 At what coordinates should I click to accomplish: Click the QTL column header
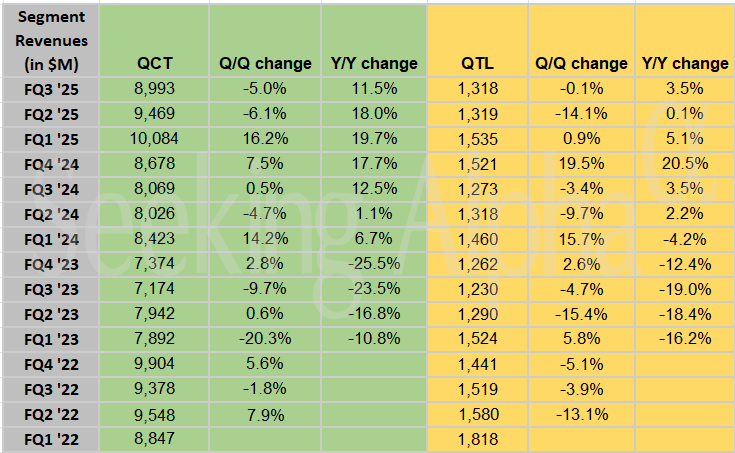coord(478,63)
